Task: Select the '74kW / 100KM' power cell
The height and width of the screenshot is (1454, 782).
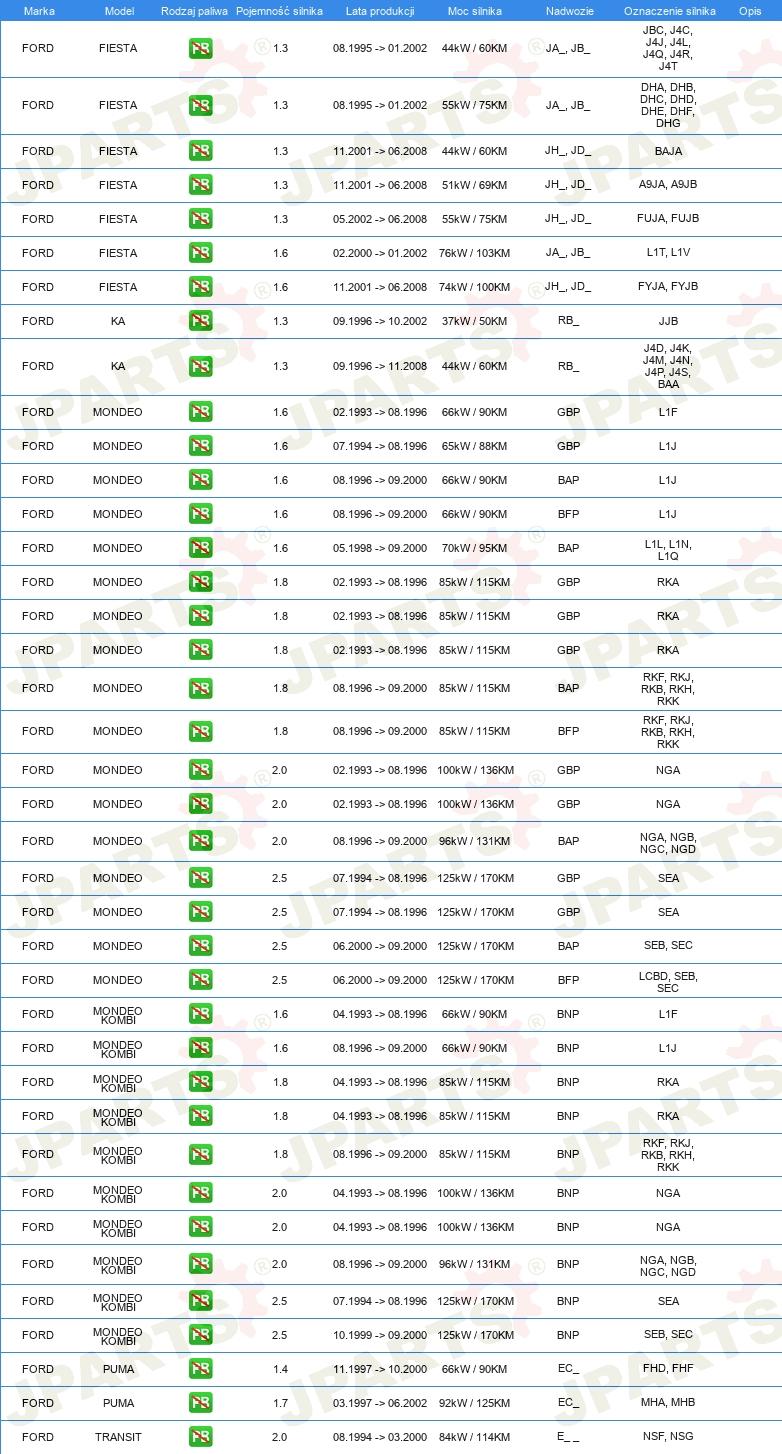Action: pyautogui.click(x=474, y=287)
